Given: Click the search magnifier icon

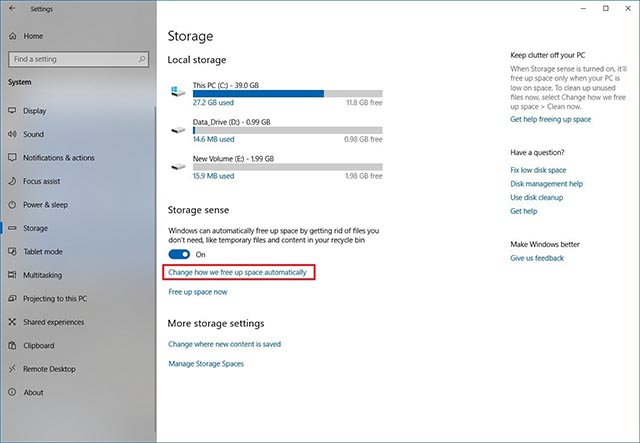Looking at the screenshot, I should (142, 59).
